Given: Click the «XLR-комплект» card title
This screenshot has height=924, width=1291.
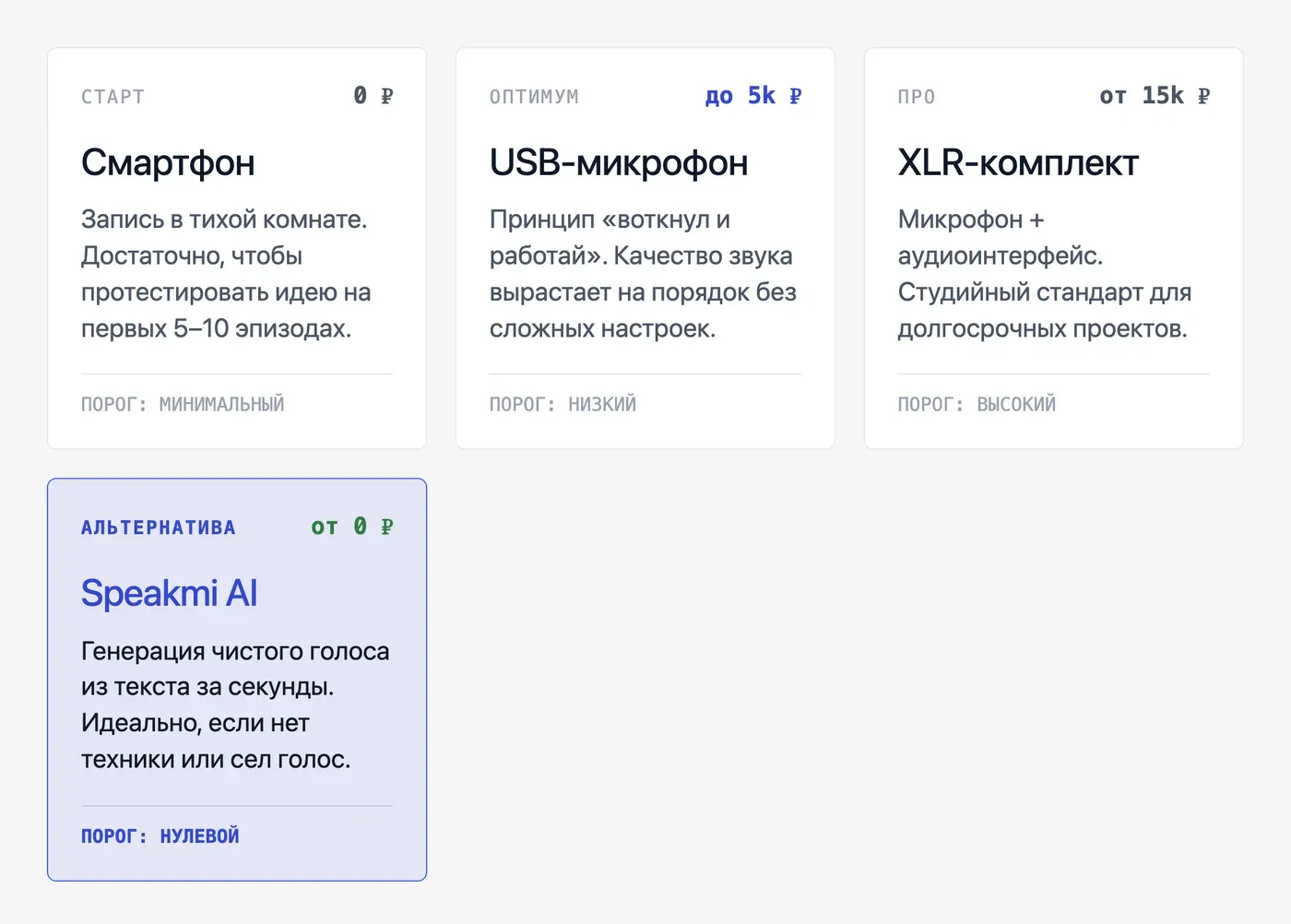Looking at the screenshot, I should point(1018,163).
